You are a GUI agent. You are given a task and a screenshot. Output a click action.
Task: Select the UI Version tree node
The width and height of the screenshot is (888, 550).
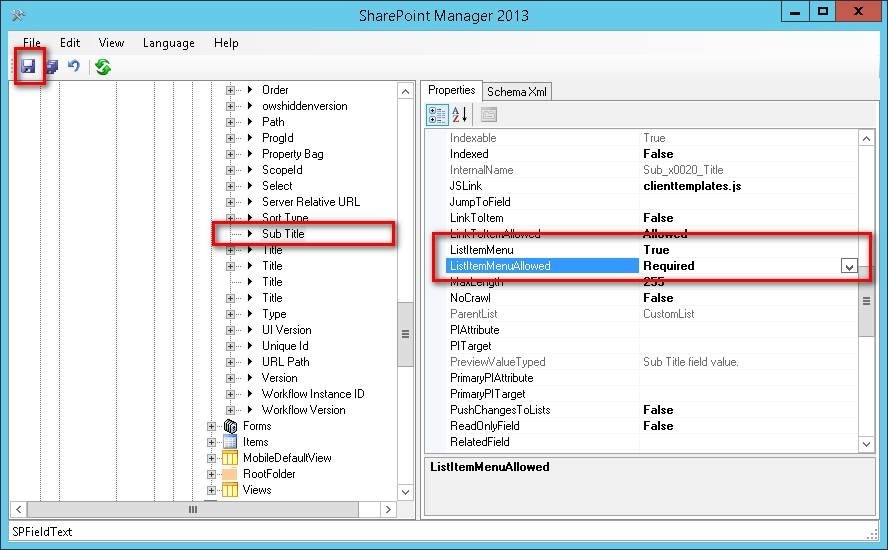pos(286,330)
